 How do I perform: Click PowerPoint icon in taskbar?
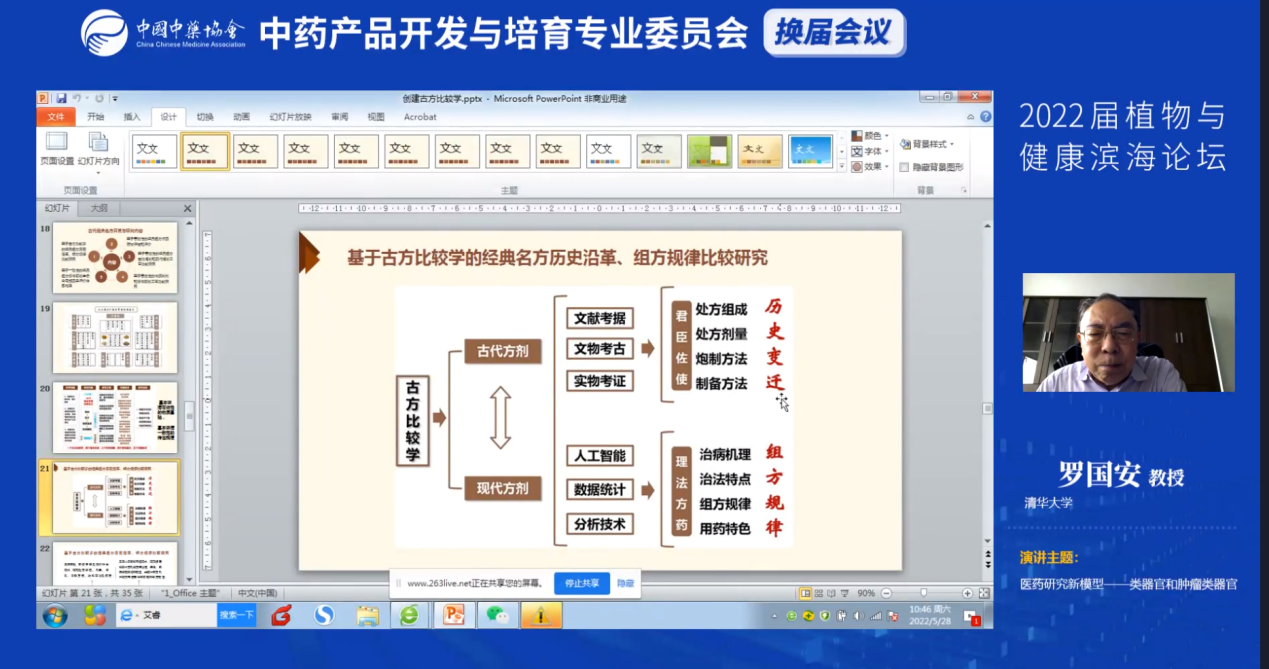454,616
